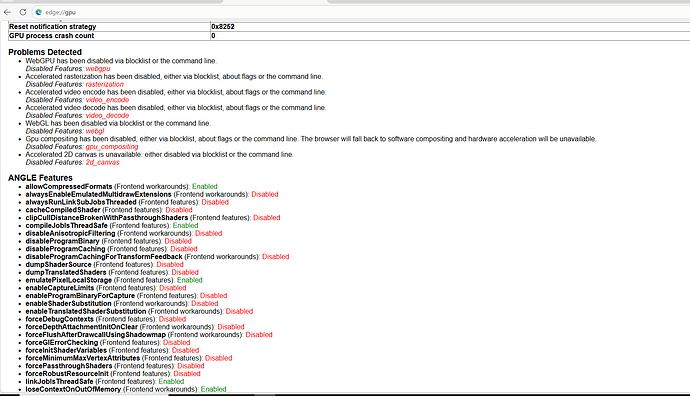
Task: Select dumpShaderSource entry
Action: point(104,265)
